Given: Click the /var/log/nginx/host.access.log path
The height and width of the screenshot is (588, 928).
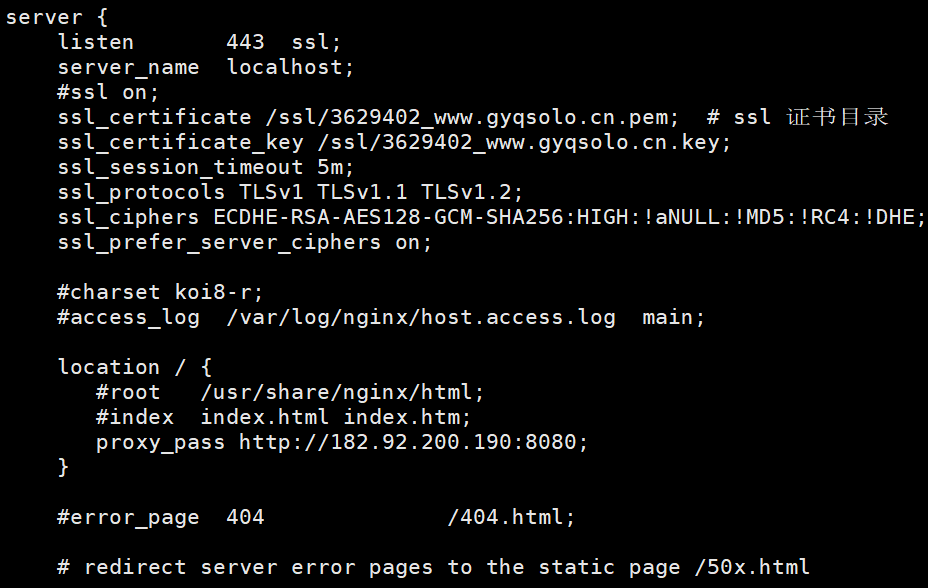Looking at the screenshot, I should tap(422, 317).
